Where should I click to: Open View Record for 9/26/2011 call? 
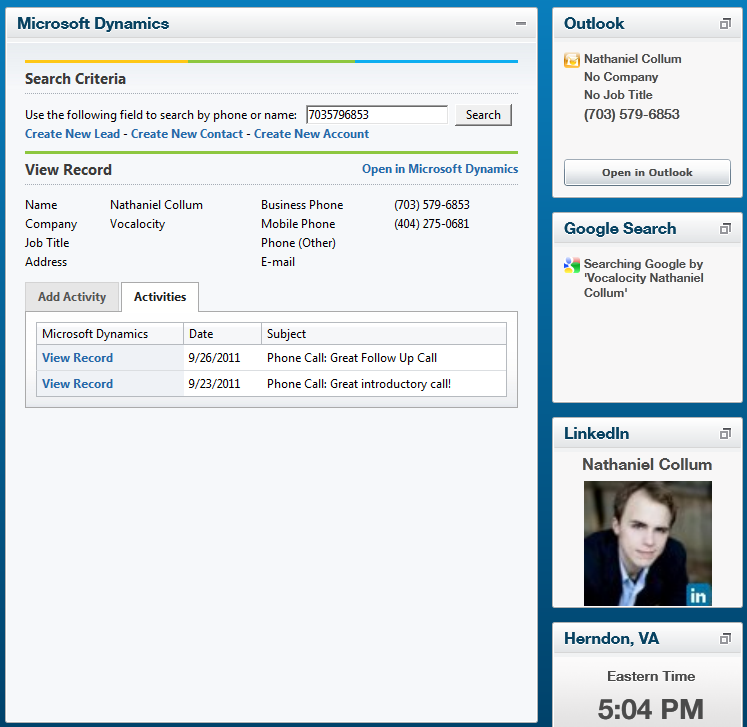coord(78,358)
